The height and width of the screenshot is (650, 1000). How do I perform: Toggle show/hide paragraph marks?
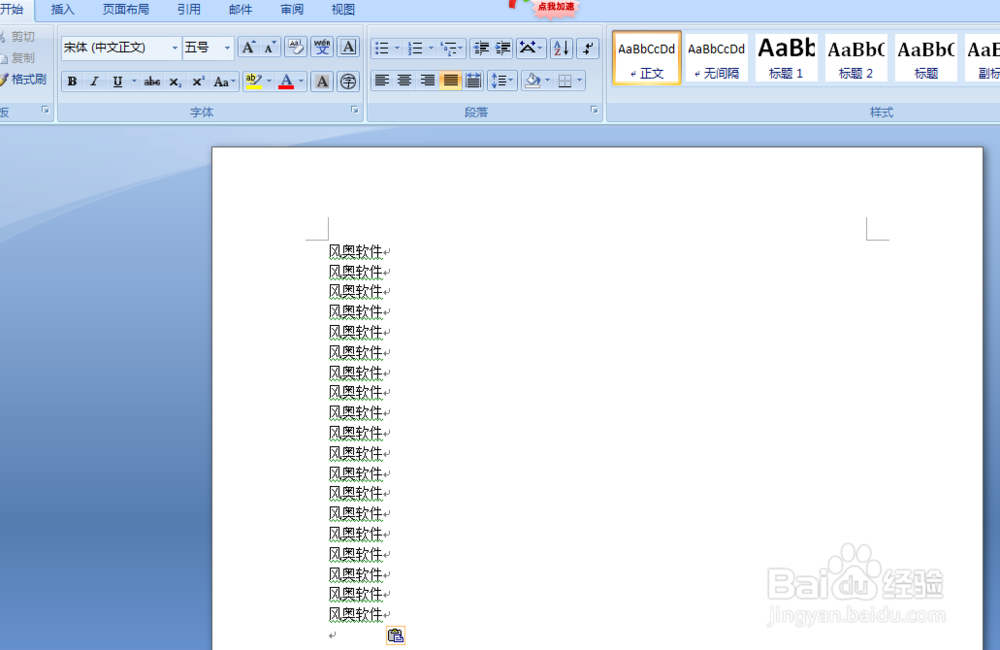(x=588, y=48)
